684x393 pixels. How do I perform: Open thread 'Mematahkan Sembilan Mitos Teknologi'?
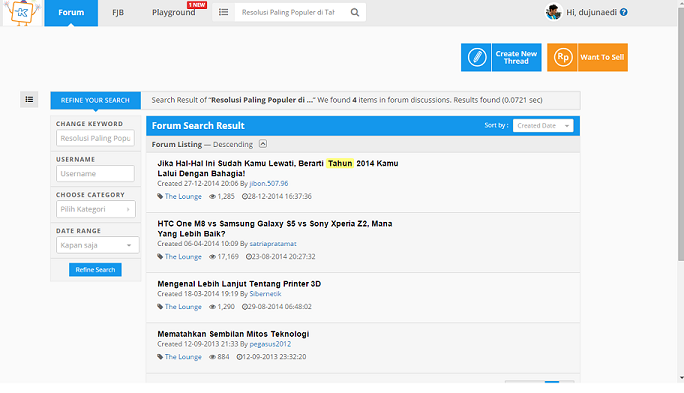point(233,334)
